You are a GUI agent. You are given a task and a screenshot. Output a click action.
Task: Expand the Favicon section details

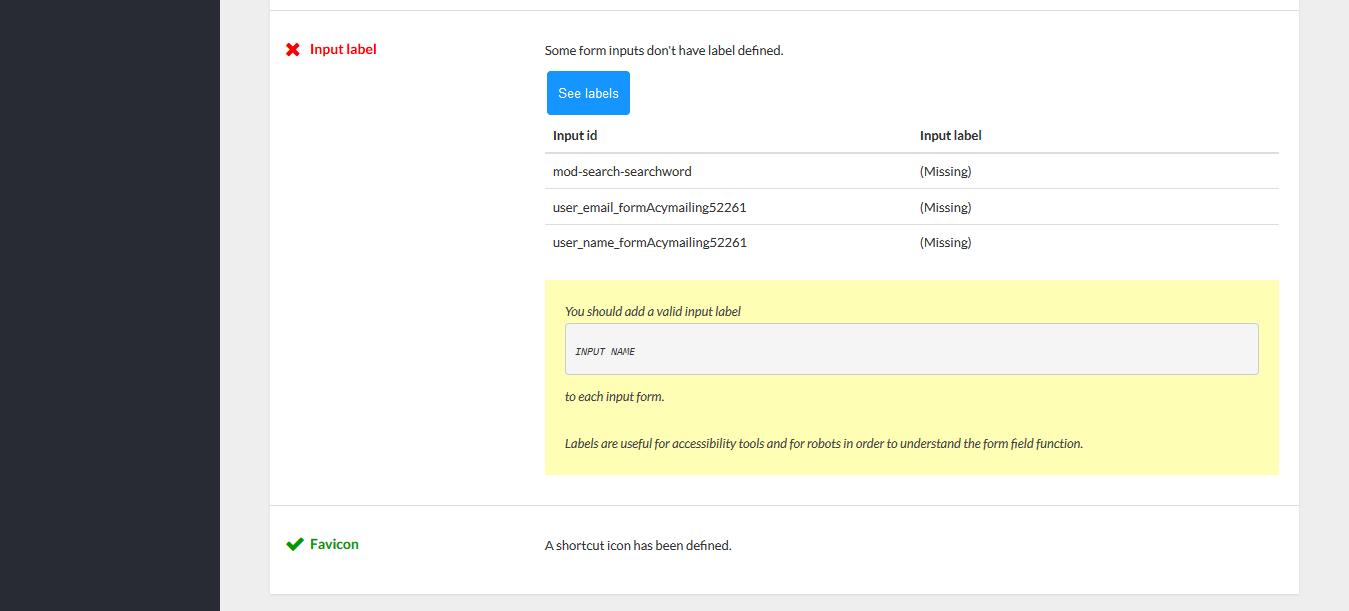[333, 543]
